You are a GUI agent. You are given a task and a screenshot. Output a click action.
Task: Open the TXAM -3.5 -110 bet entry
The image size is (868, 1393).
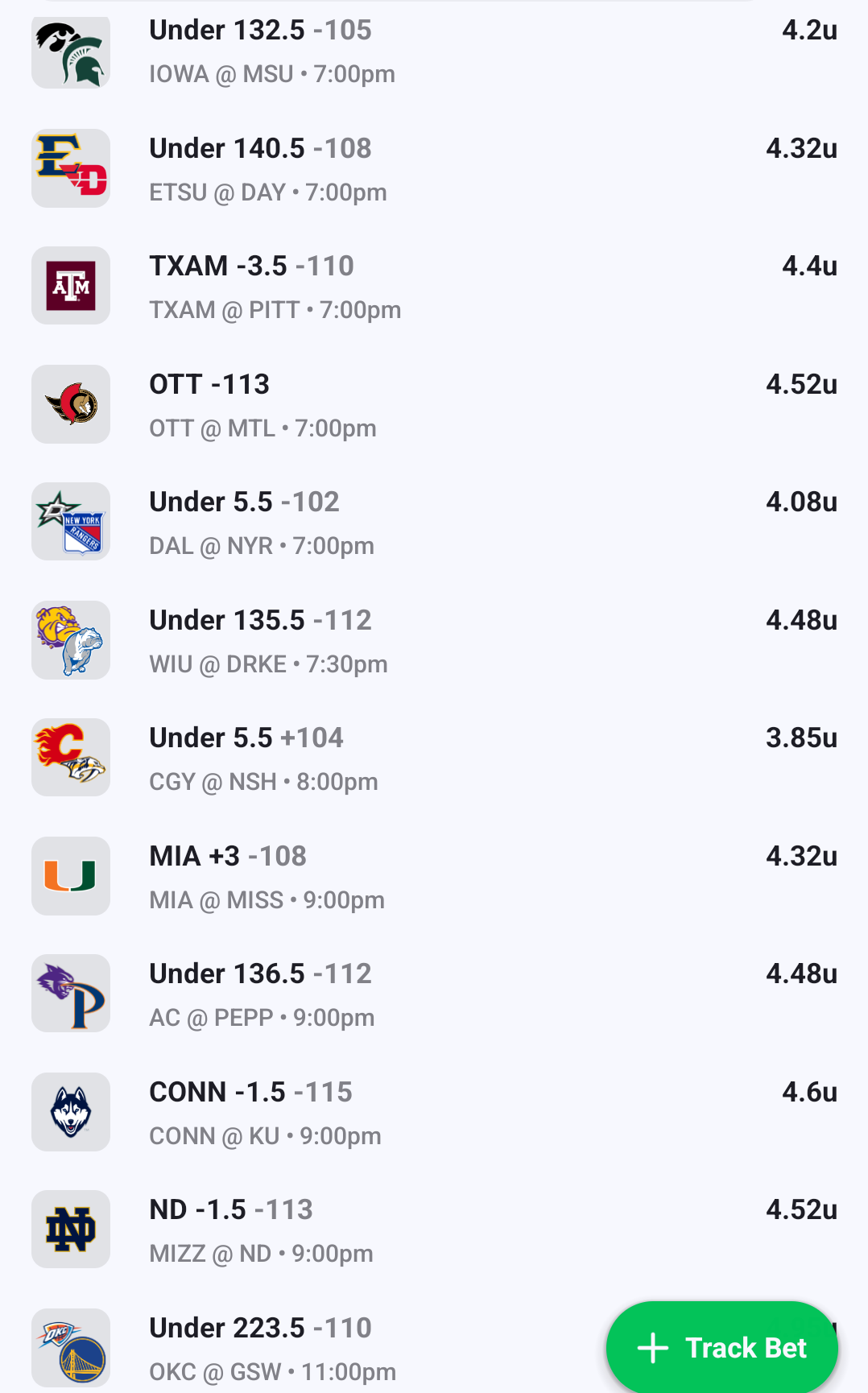[251, 267]
